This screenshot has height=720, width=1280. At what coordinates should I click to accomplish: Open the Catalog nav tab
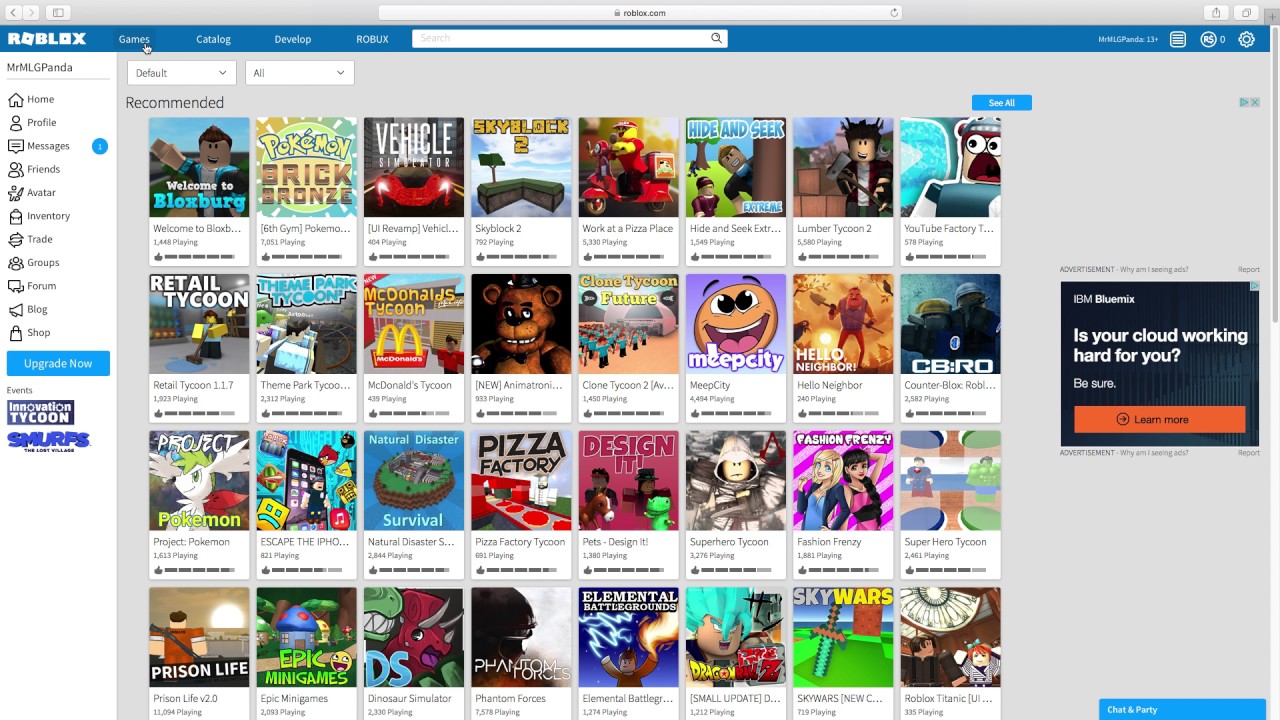click(x=213, y=39)
